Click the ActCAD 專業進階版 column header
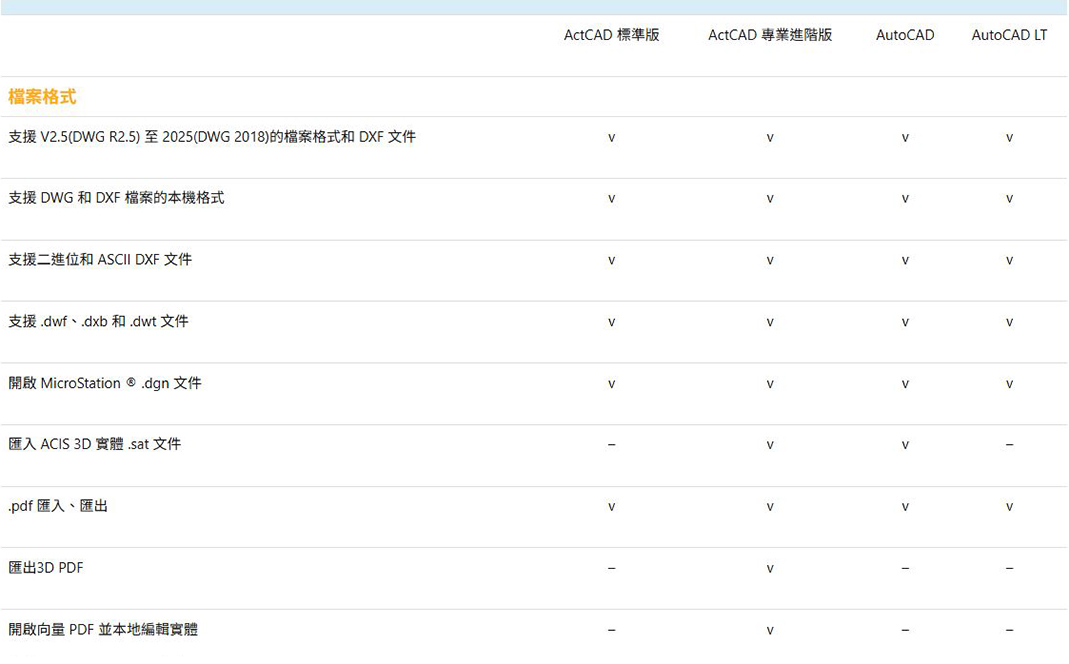Image resolution: width=1069 pixels, height=664 pixels. point(769,34)
